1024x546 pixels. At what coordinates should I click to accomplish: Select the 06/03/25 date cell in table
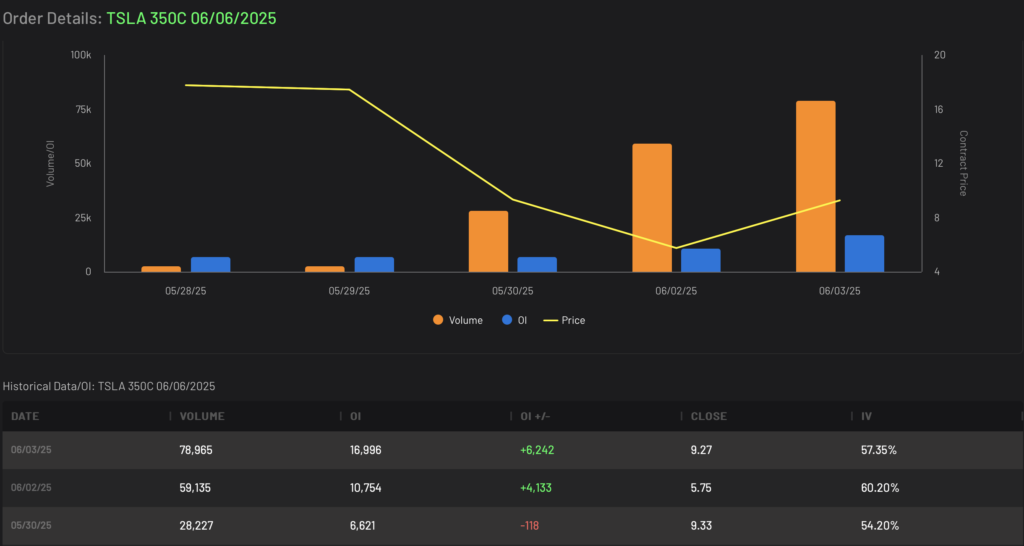31,450
